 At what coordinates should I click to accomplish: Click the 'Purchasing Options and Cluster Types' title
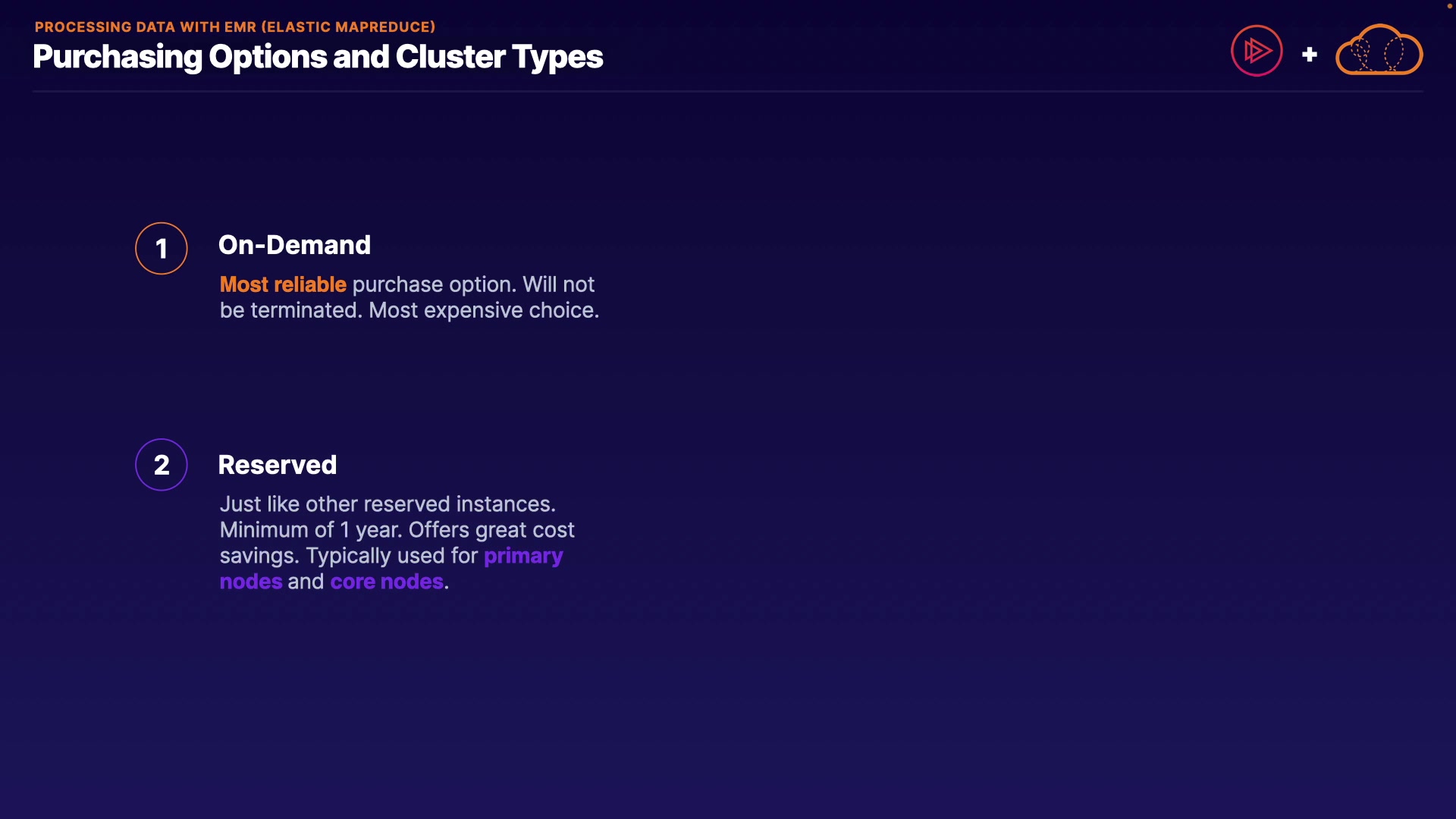click(318, 57)
